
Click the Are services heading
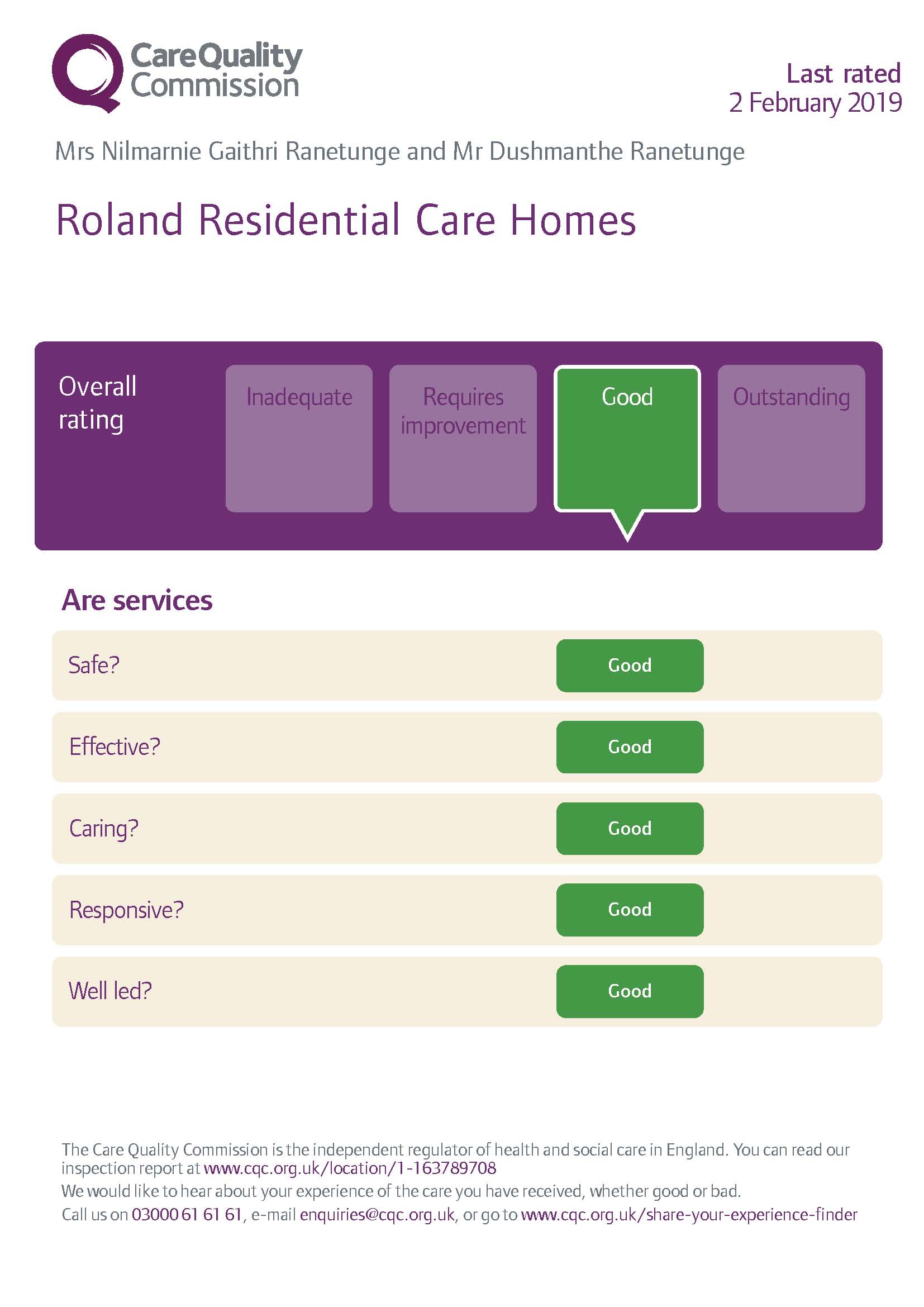tap(136, 601)
